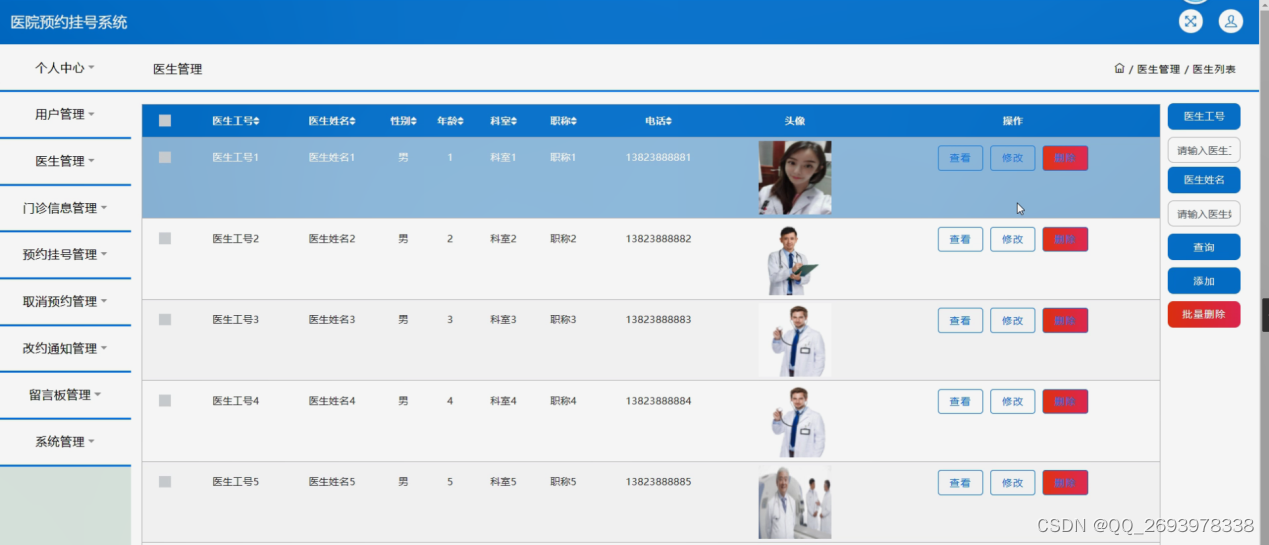Click the avatar photo of 医生姓名2
Image resolution: width=1269 pixels, height=545 pixels.
795,260
